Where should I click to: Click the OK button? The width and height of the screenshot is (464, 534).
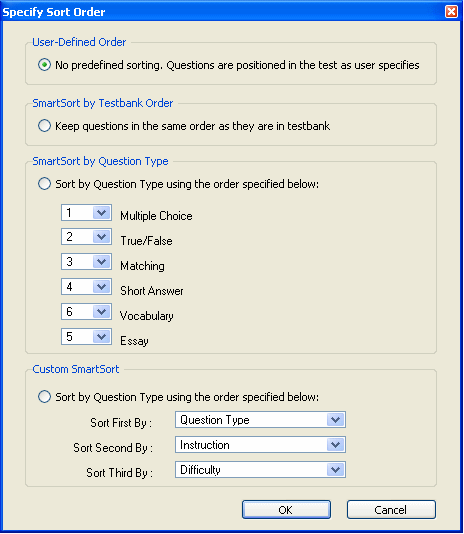point(286,509)
